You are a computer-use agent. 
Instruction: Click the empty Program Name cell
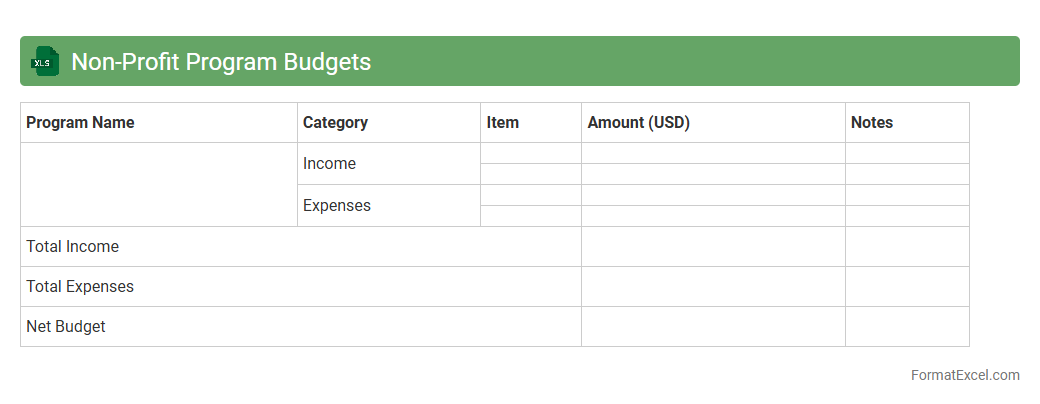point(159,185)
